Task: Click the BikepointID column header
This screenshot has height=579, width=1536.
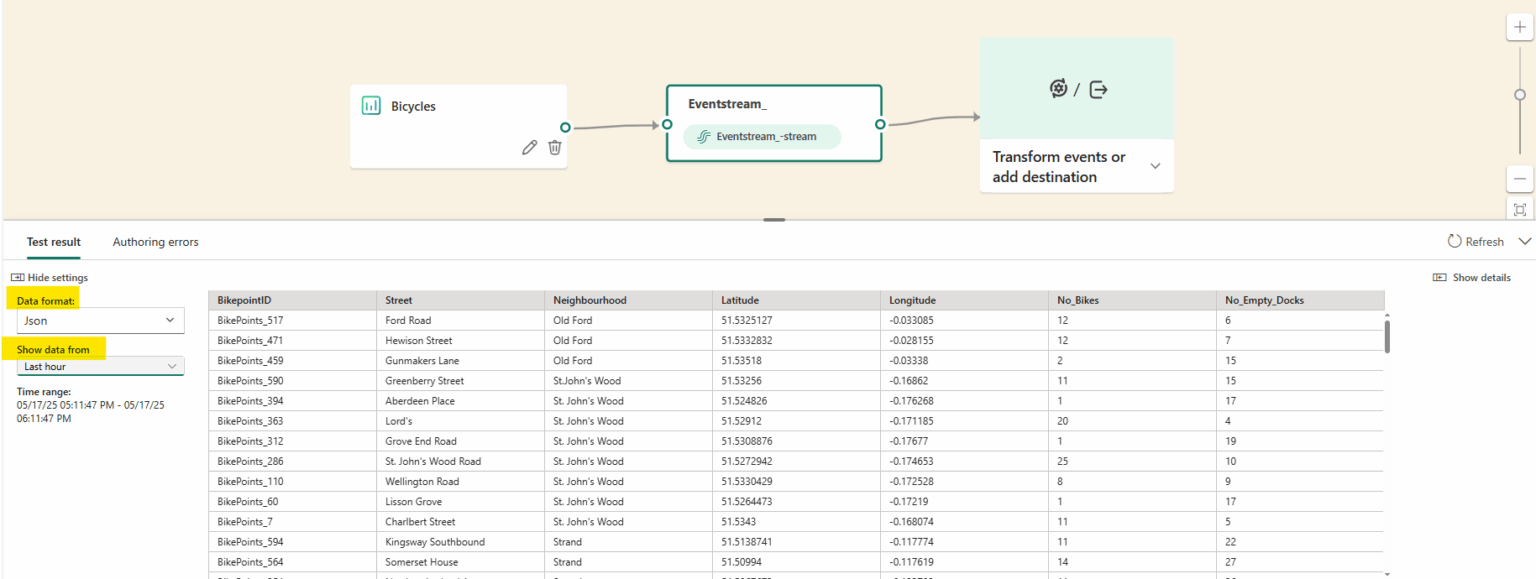Action: click(293, 300)
